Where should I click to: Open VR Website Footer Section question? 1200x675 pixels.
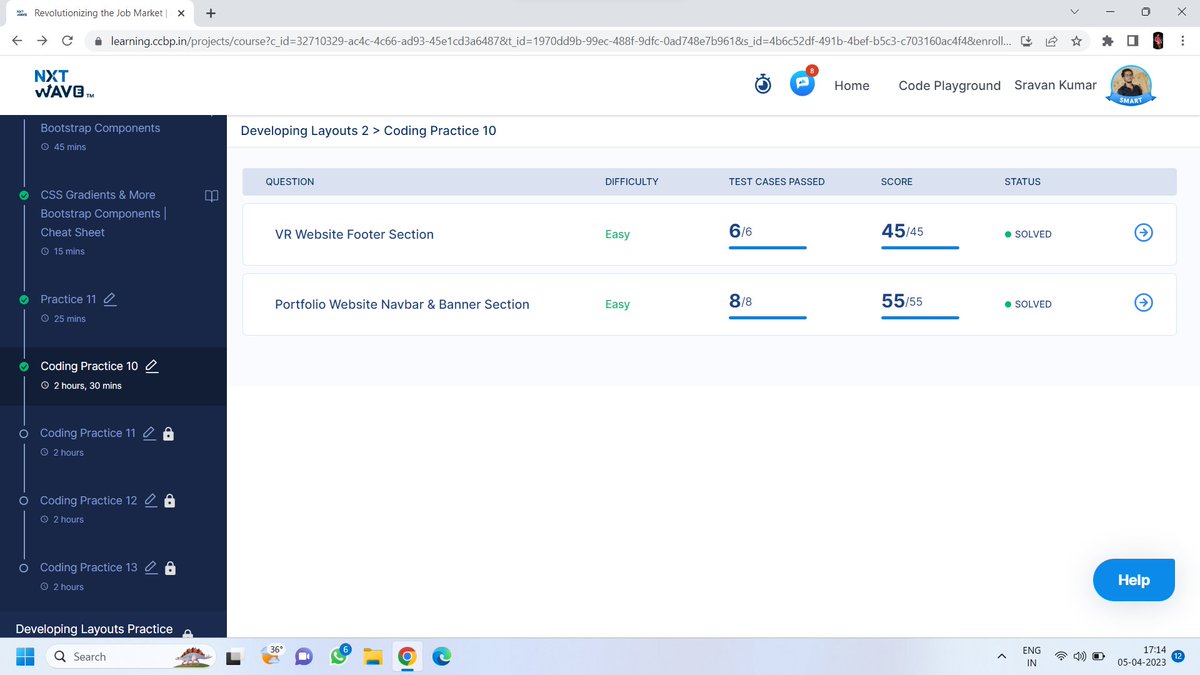click(354, 234)
